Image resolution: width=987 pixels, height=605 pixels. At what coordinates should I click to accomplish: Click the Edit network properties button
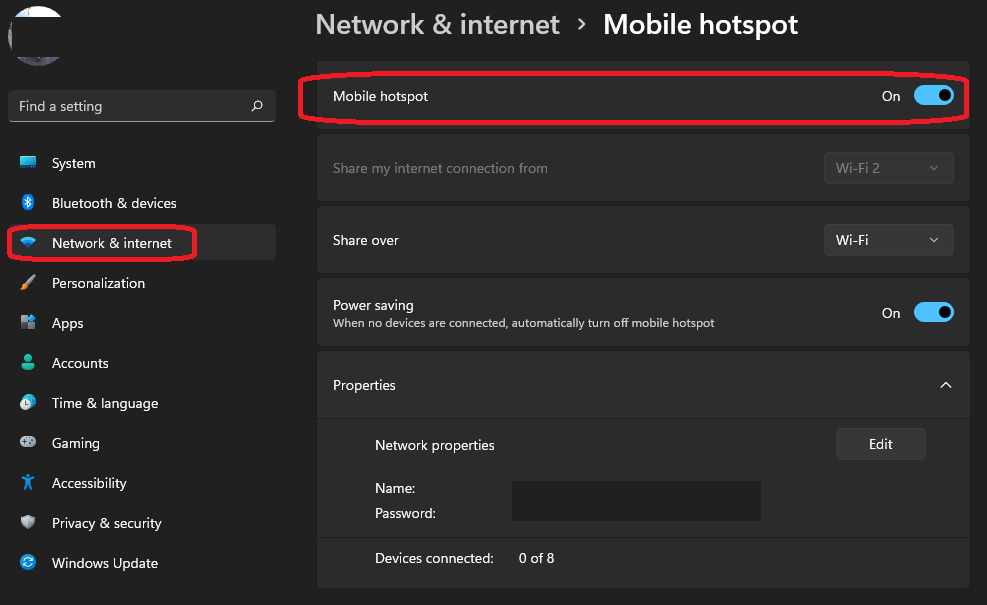(x=880, y=444)
